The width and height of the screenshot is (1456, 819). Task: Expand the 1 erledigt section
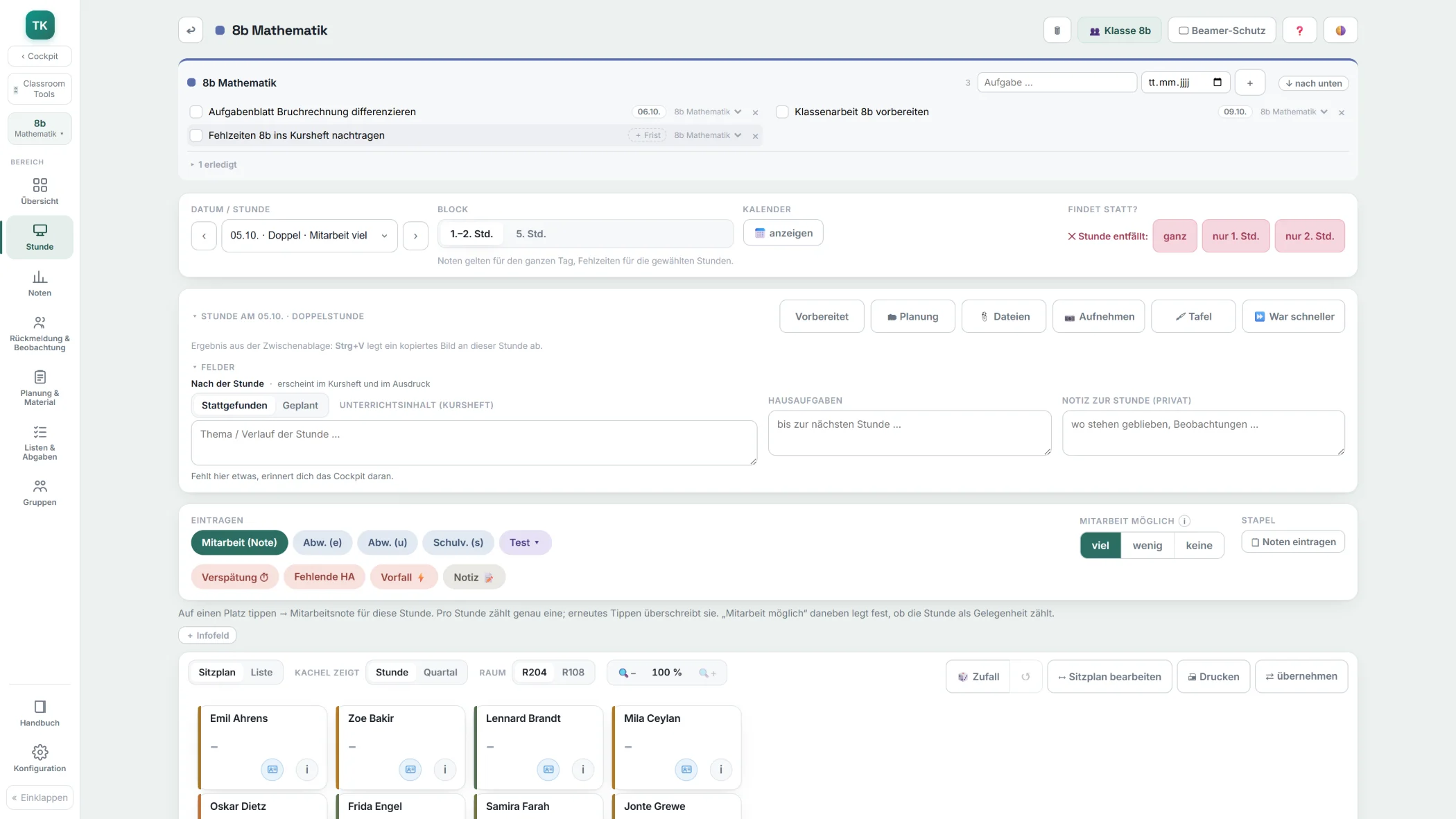(x=214, y=164)
